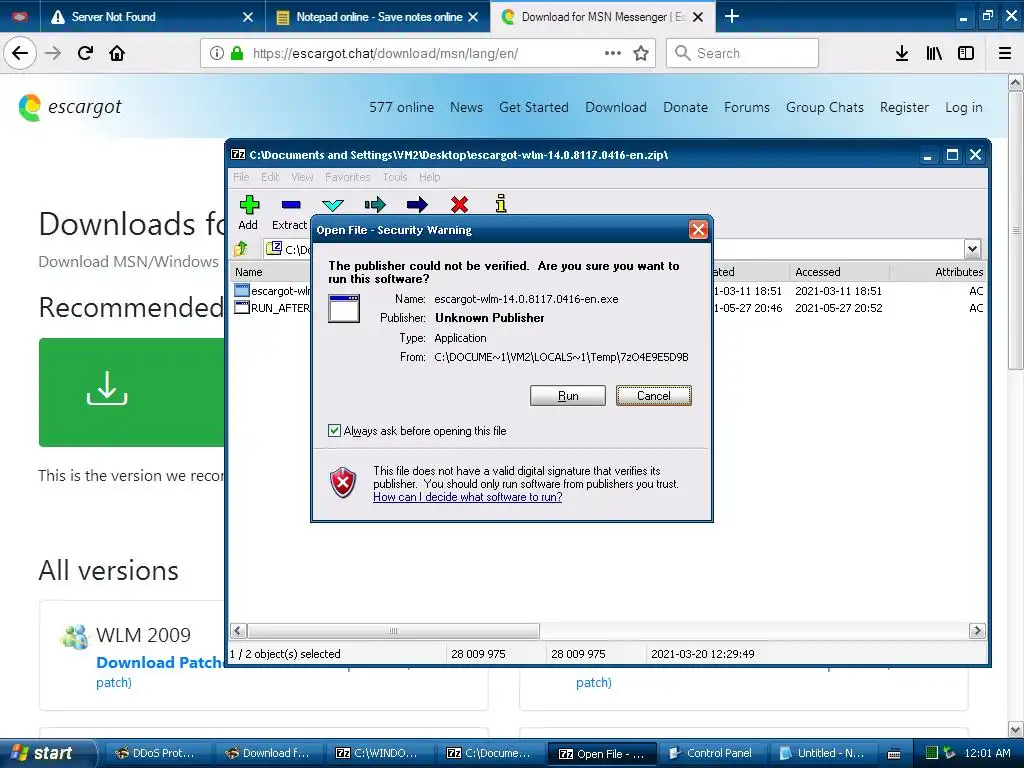1024x768 pixels.
Task: Open the News page link
Action: tap(466, 107)
